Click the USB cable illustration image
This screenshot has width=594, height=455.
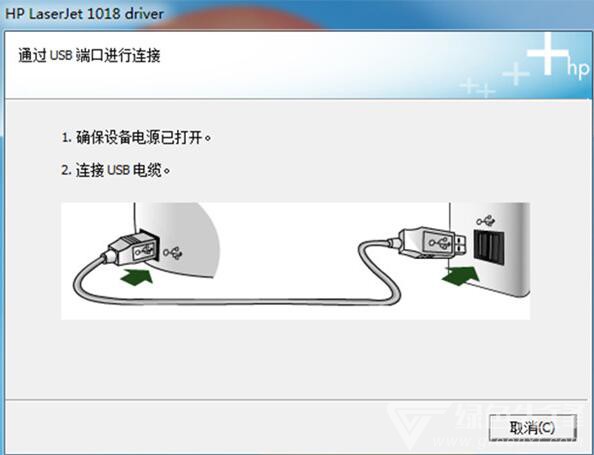pyautogui.click(x=295, y=261)
